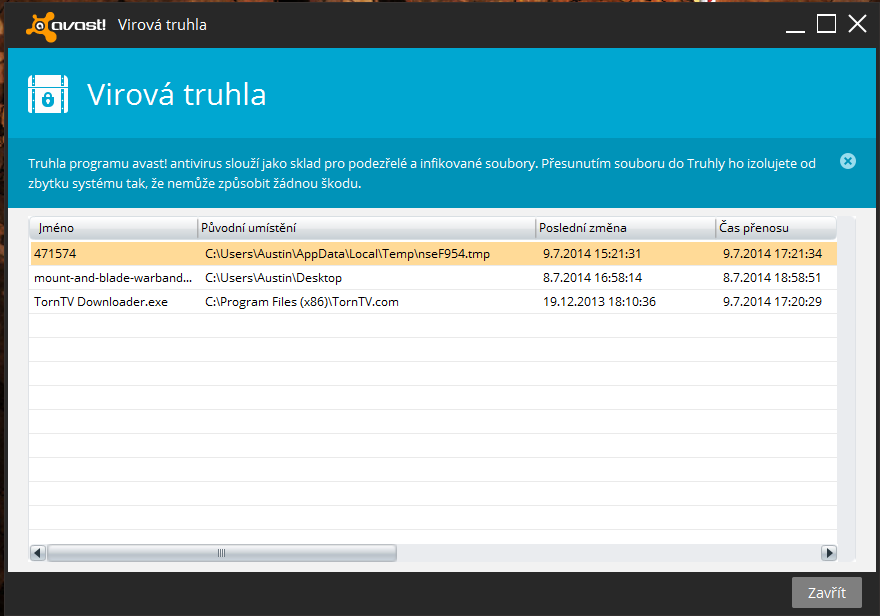880x616 pixels.
Task: Click the horizontal scrollbar right arrow
Action: [x=829, y=553]
